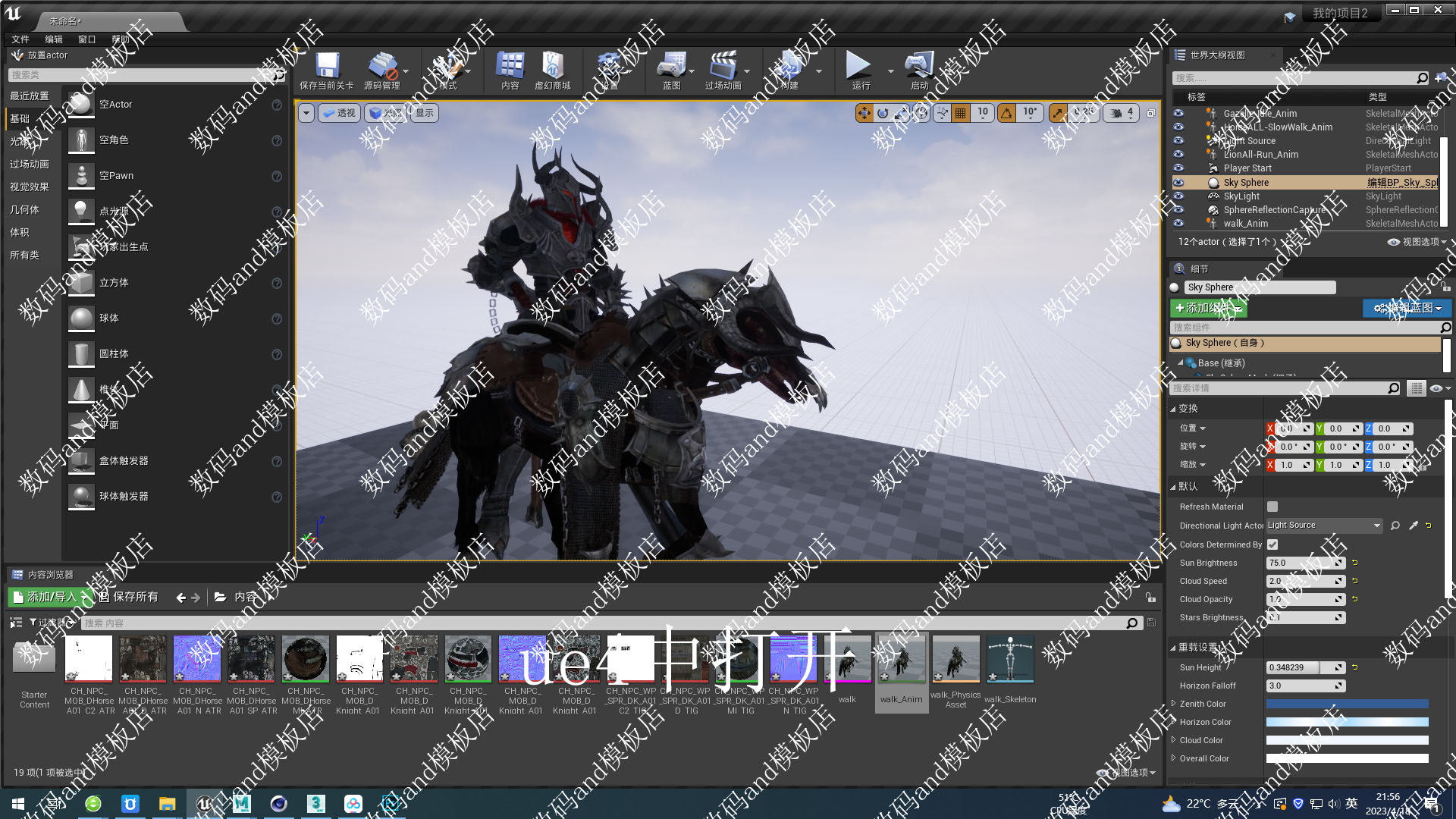Select the 所有类 category tab
Image resolution: width=1456 pixels, height=819 pixels.
(24, 255)
